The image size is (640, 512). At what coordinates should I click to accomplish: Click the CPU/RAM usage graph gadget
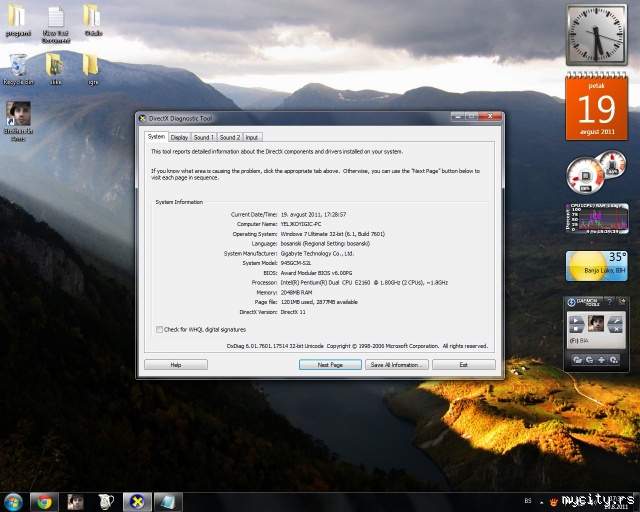(597, 219)
